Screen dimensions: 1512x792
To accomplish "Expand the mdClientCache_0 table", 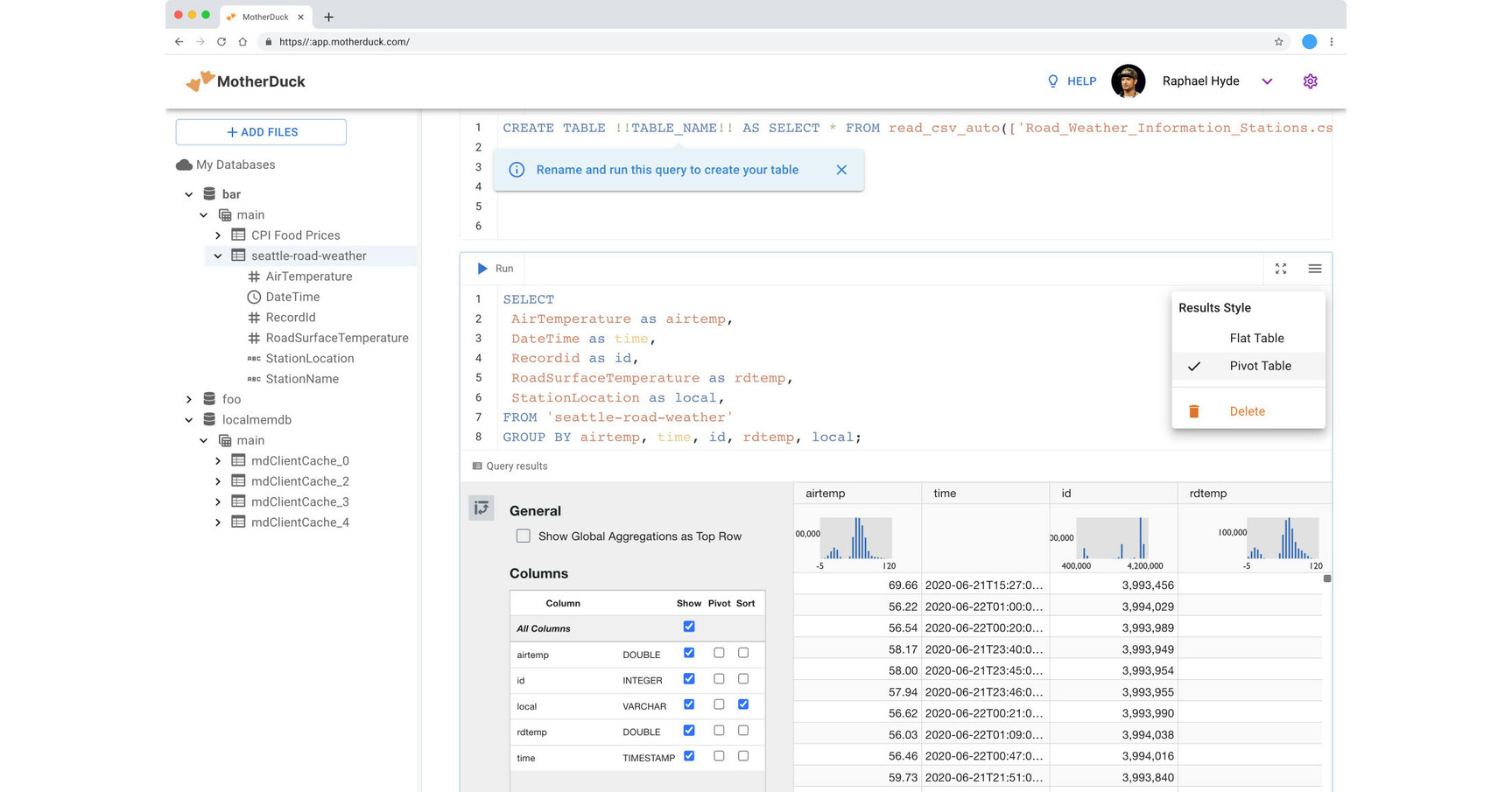I will pyautogui.click(x=218, y=460).
